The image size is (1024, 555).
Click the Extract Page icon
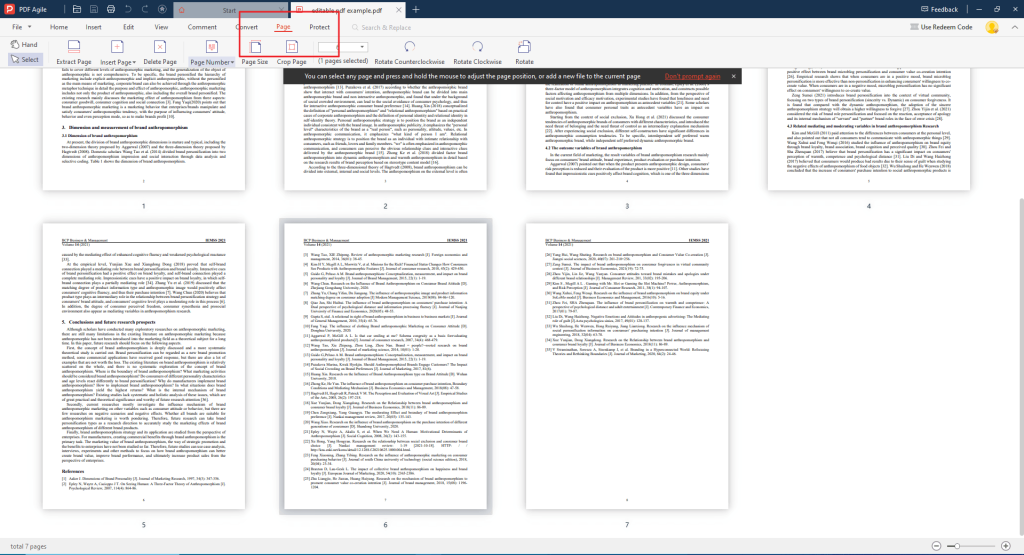74,47
